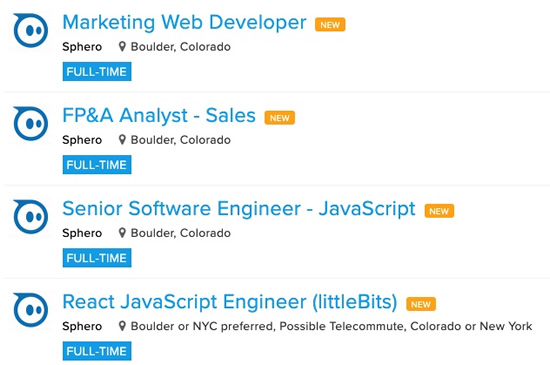Click the location pin in the Marketing Web Developer listing
Image resolution: width=550 pixels, height=365 pixels.
pyautogui.click(x=122, y=47)
